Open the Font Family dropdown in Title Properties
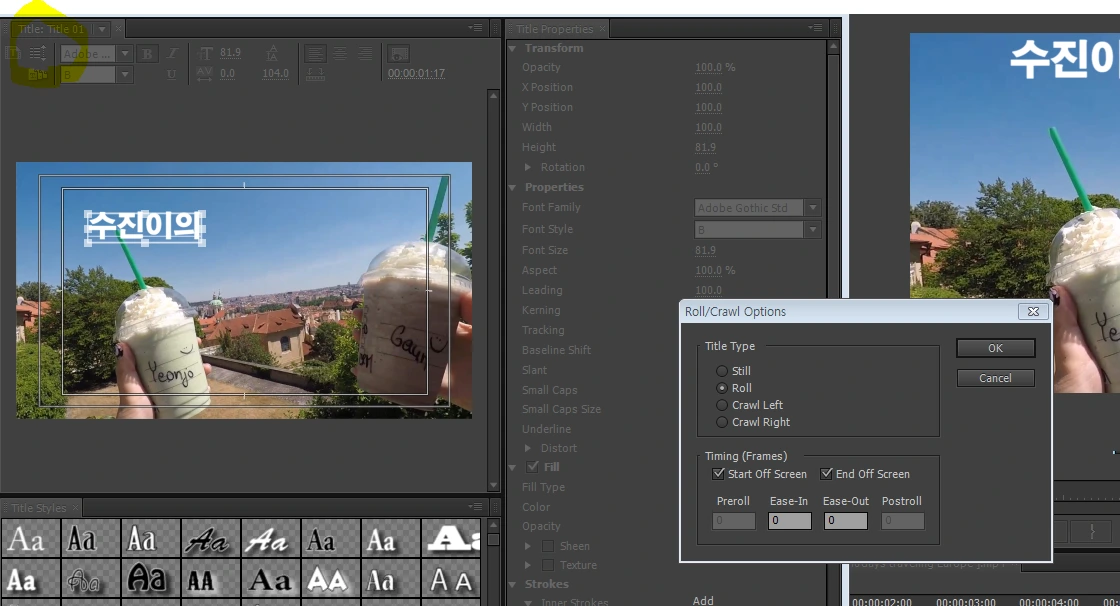The height and width of the screenshot is (606, 1120). [x=812, y=207]
